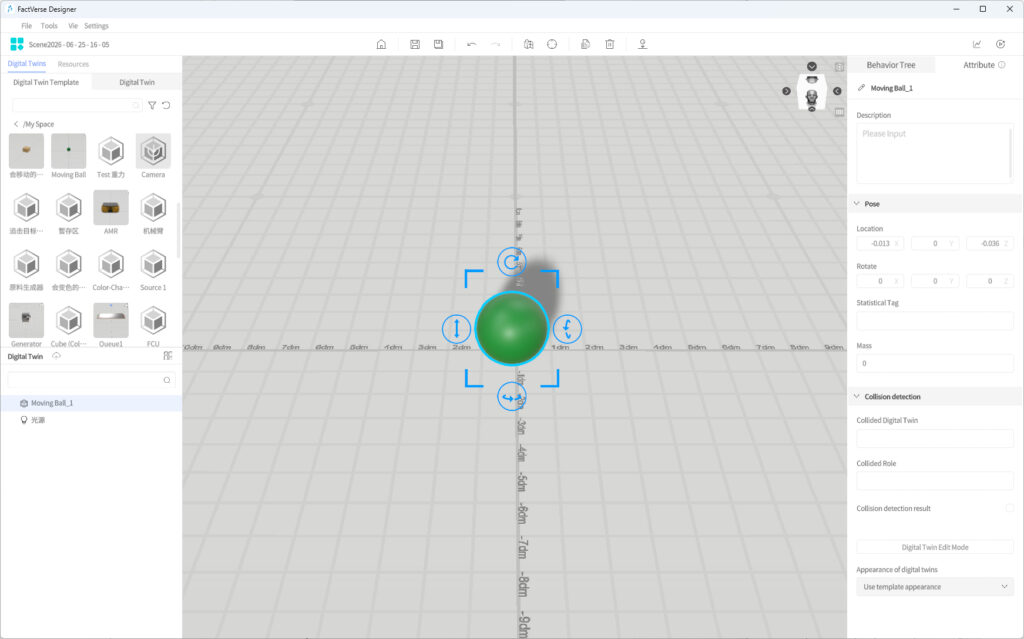
Task: Redo the last undone action
Action: tap(496, 44)
